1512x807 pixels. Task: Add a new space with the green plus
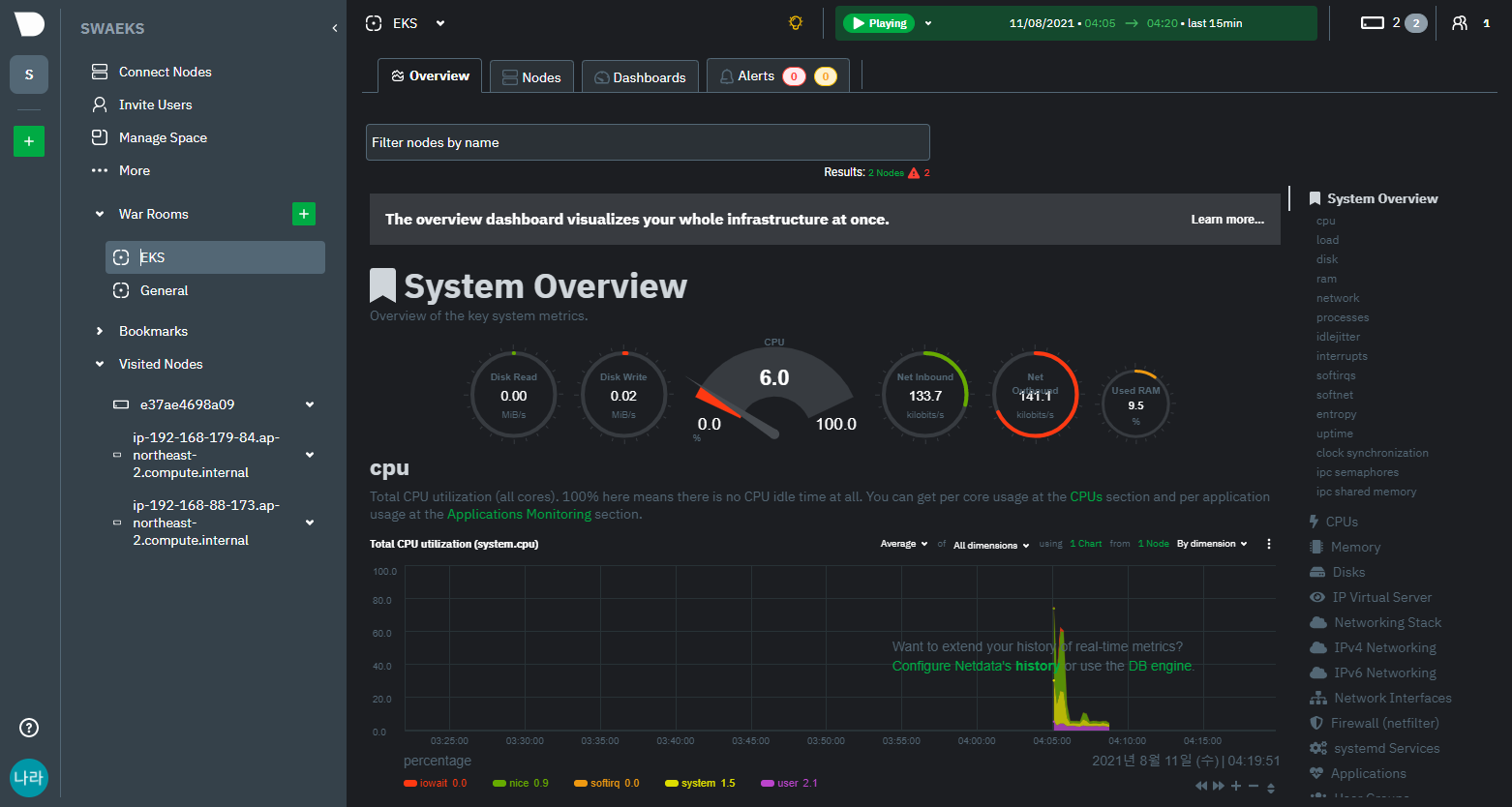point(29,141)
